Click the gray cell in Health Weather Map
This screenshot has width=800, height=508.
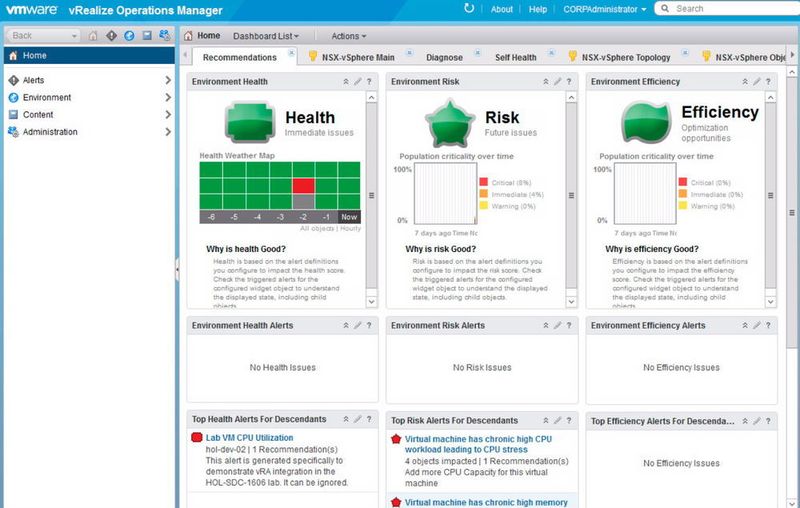(303, 201)
